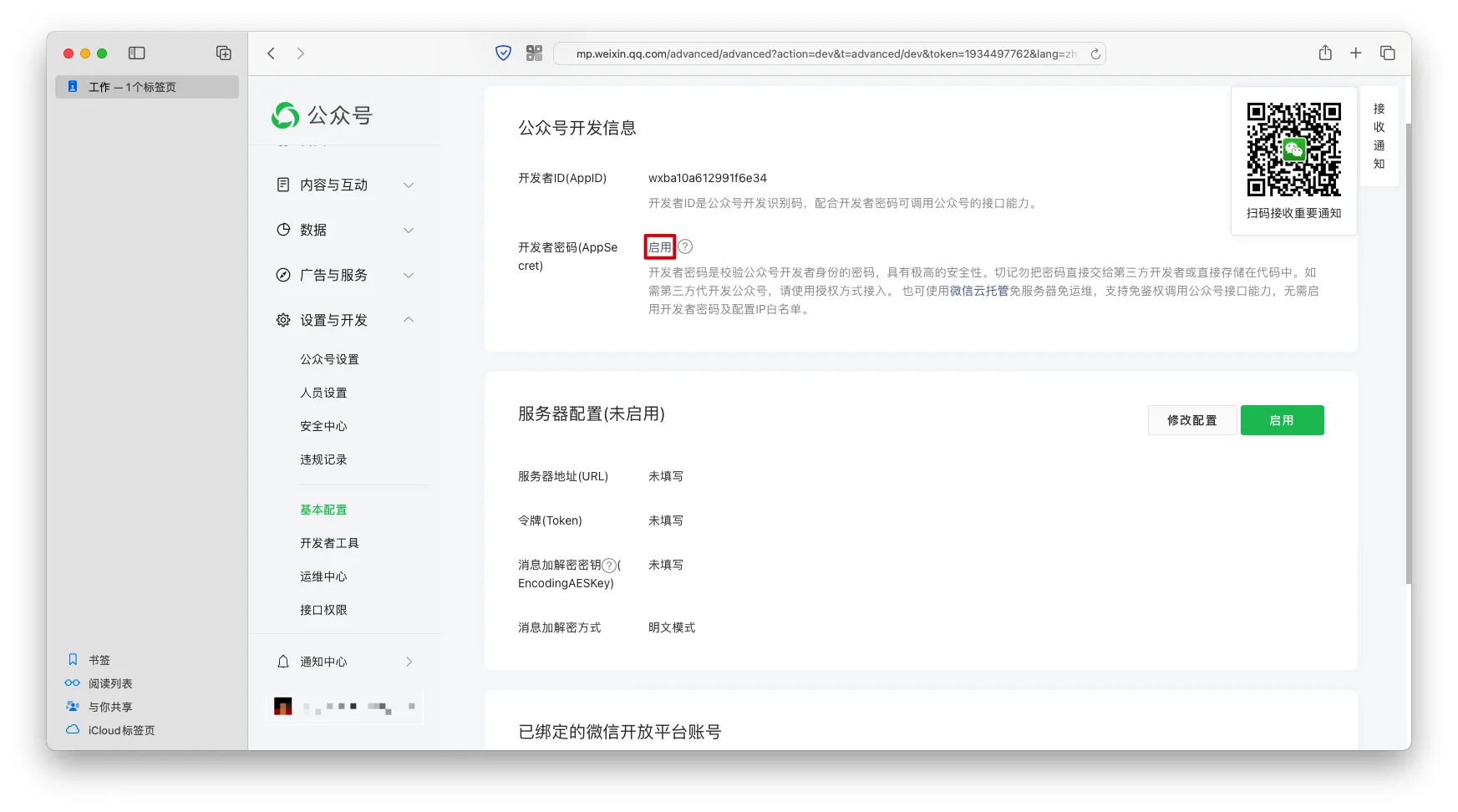This screenshot has height=812, width=1458.
Task: Click the green 启用 button
Action: (1281, 420)
